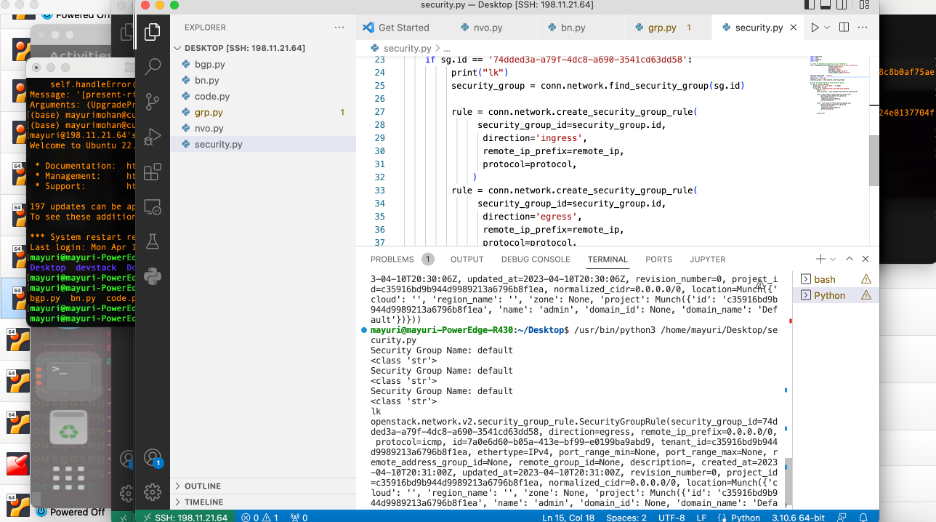Switch to the grp.py tab
936x522 pixels.
661,27
